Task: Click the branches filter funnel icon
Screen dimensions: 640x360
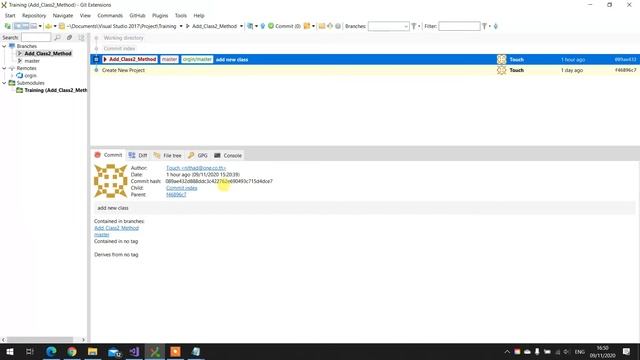Action: pos(413,26)
